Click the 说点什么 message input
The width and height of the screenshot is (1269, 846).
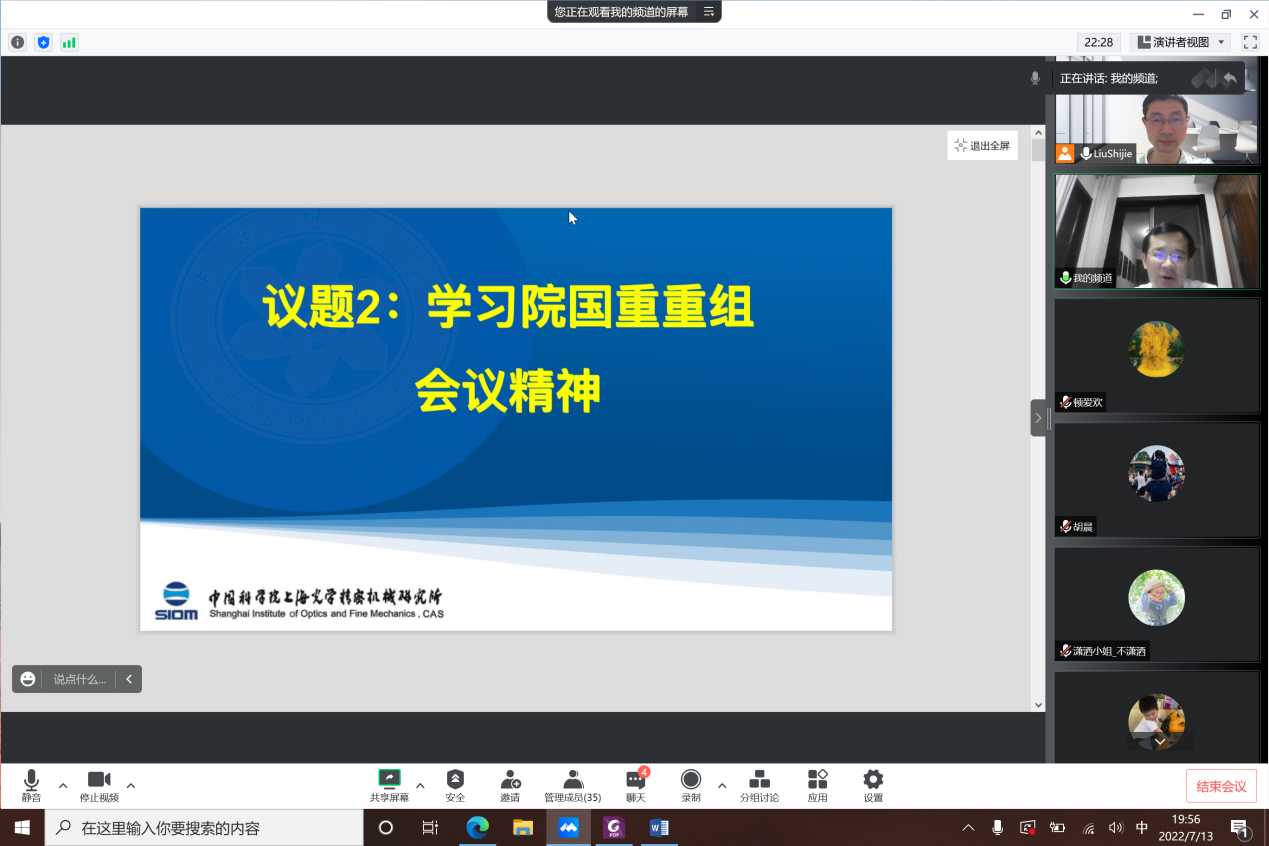[78, 679]
